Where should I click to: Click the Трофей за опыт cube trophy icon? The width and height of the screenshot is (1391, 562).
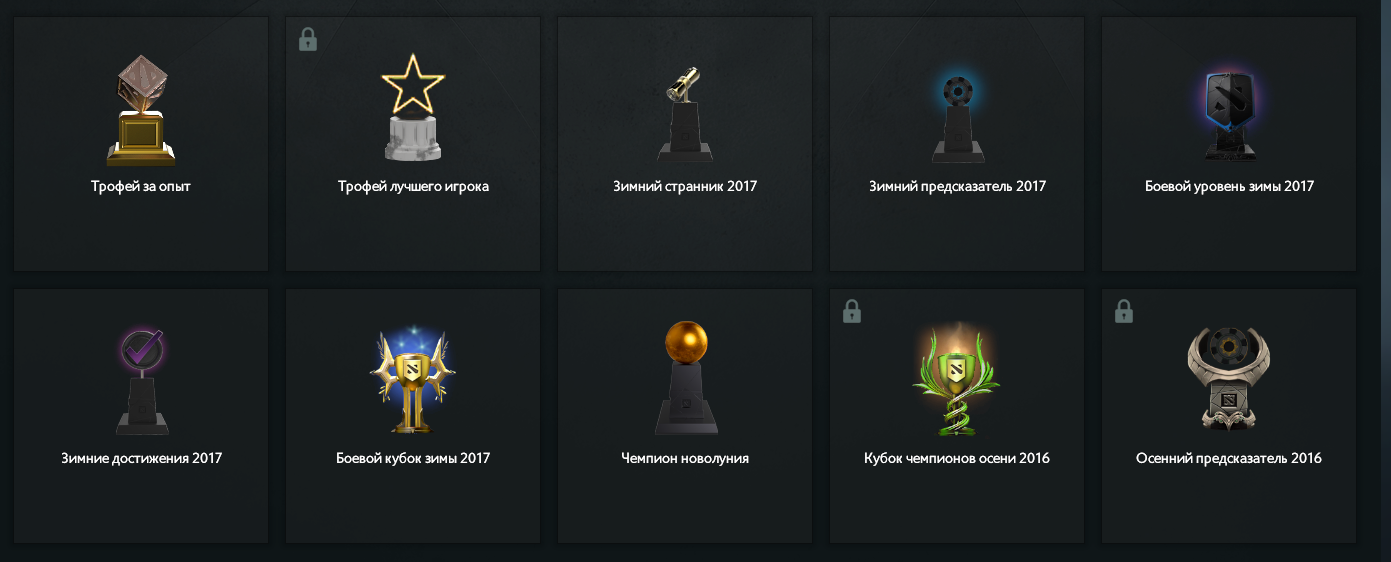coord(141,110)
